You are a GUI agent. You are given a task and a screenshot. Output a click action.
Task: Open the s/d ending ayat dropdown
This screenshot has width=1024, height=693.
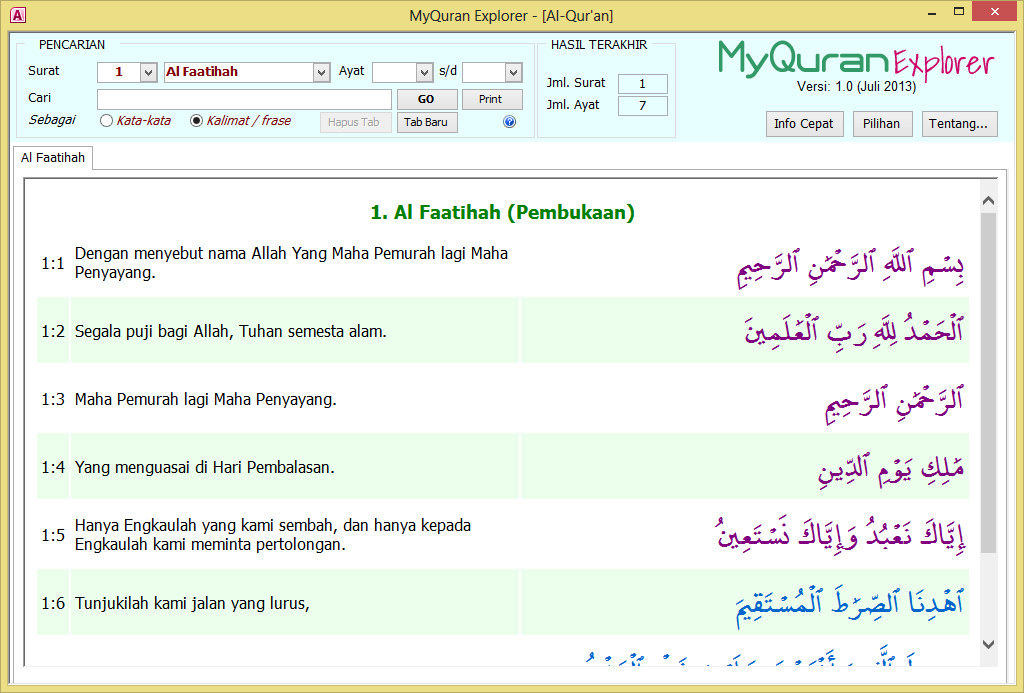[514, 72]
